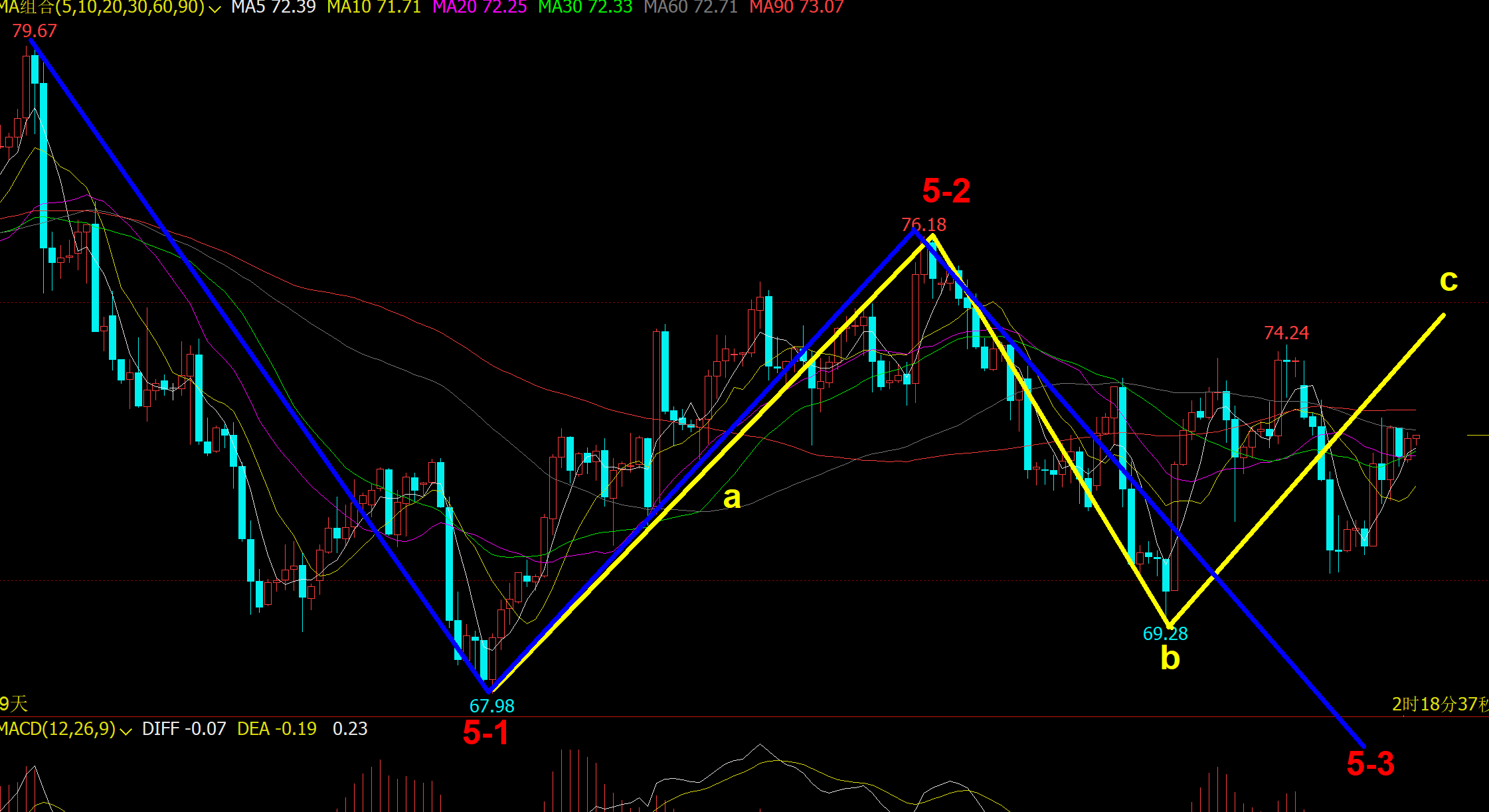Click the 74.24 high price label
The height and width of the screenshot is (812, 1489).
[1286, 333]
